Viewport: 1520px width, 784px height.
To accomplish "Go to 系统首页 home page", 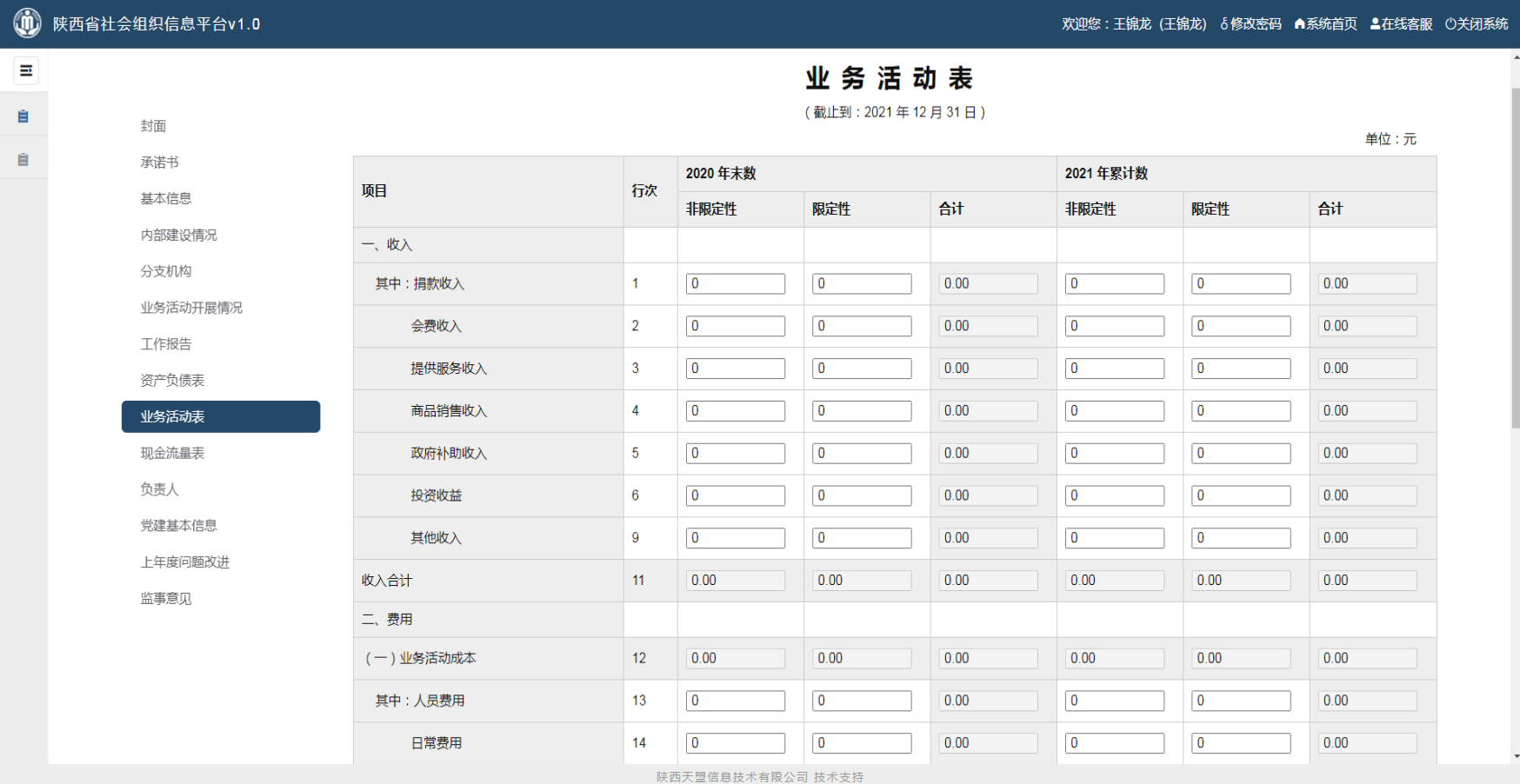I will point(1325,24).
